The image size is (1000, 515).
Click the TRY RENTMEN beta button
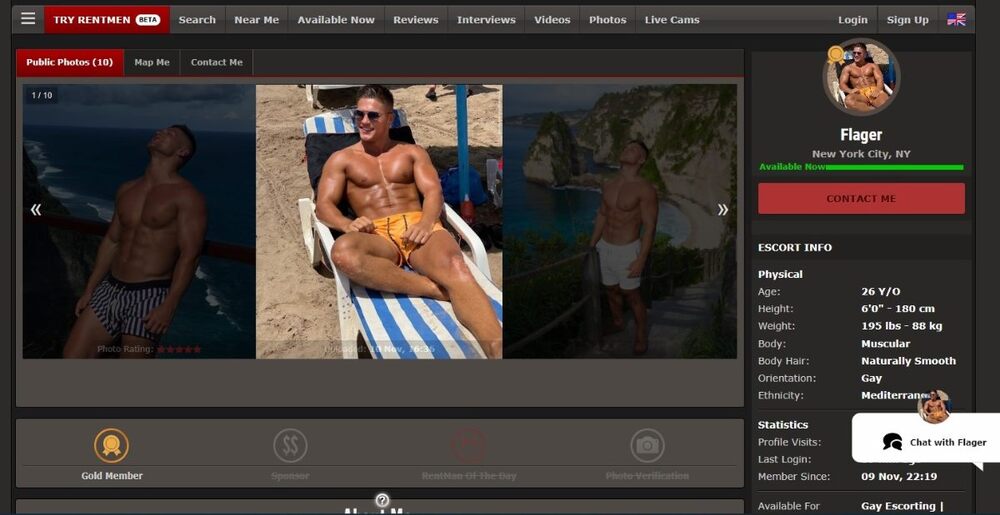[106, 19]
